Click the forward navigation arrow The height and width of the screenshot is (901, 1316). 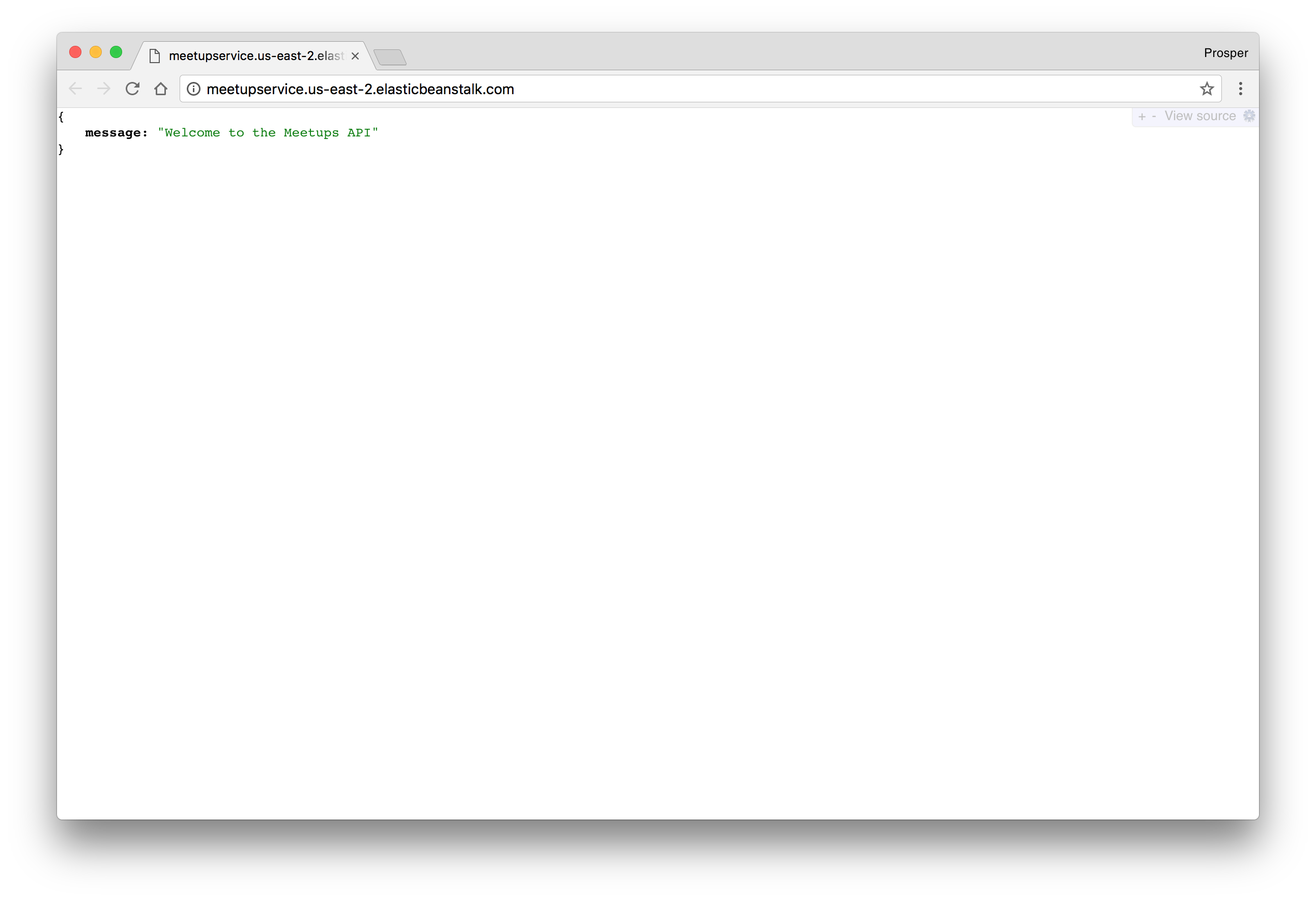pos(102,88)
